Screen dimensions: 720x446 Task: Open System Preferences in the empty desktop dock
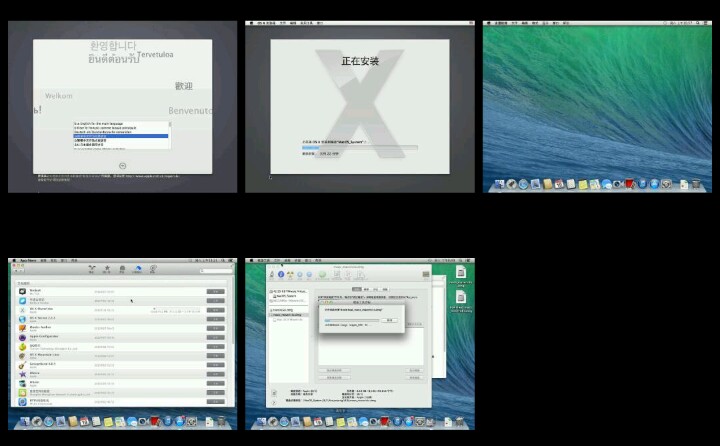666,184
